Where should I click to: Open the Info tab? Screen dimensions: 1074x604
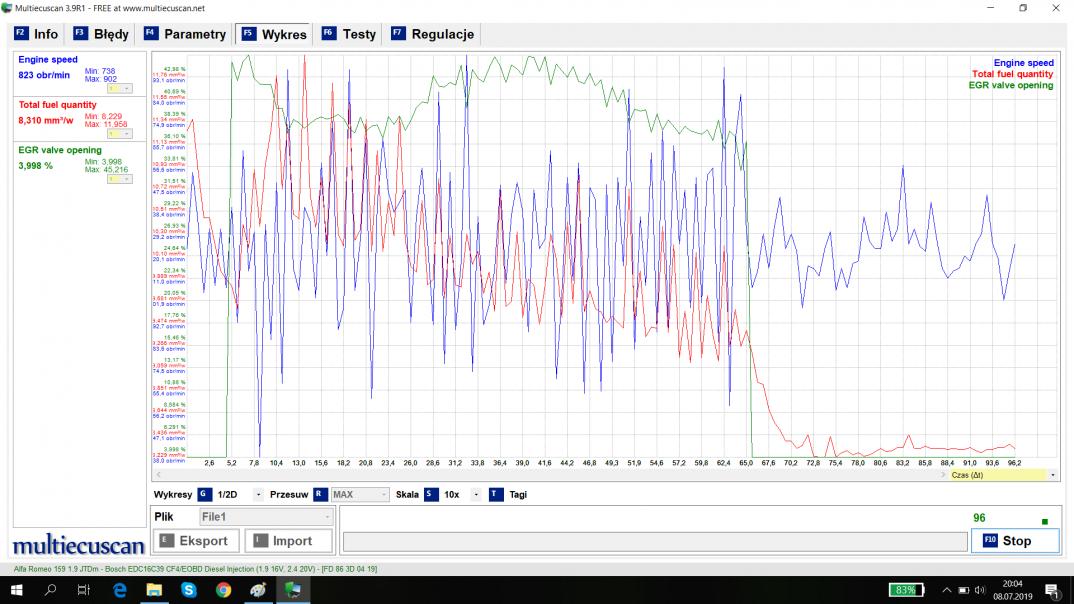(x=37, y=34)
